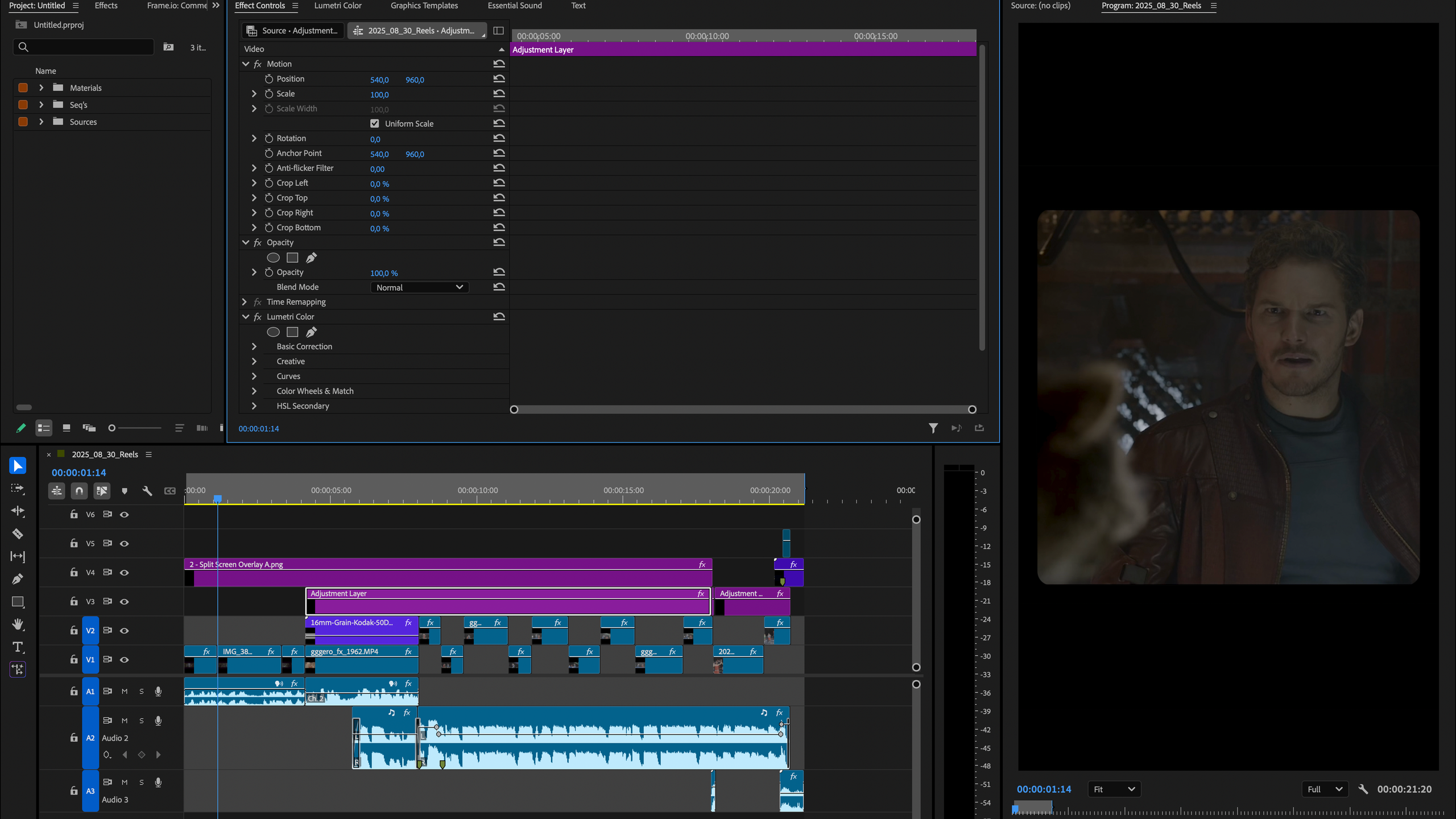Expand the Basic Correction section
Viewport: 1456px width, 819px height.
254,346
